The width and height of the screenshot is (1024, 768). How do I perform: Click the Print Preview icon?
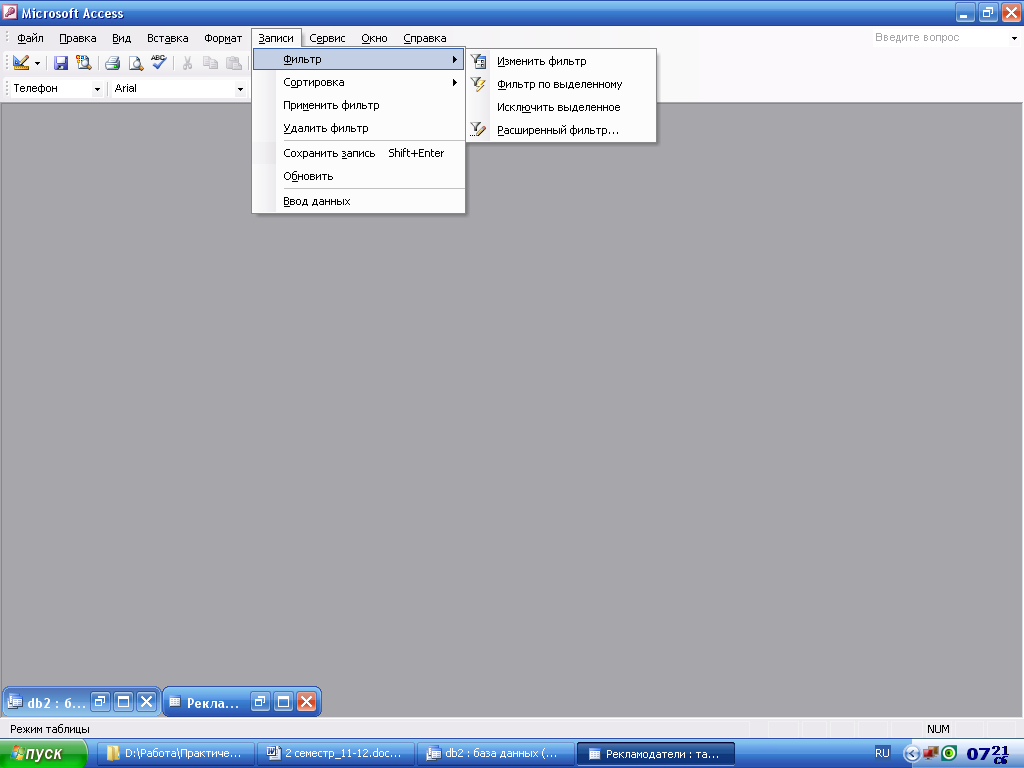(x=135, y=63)
